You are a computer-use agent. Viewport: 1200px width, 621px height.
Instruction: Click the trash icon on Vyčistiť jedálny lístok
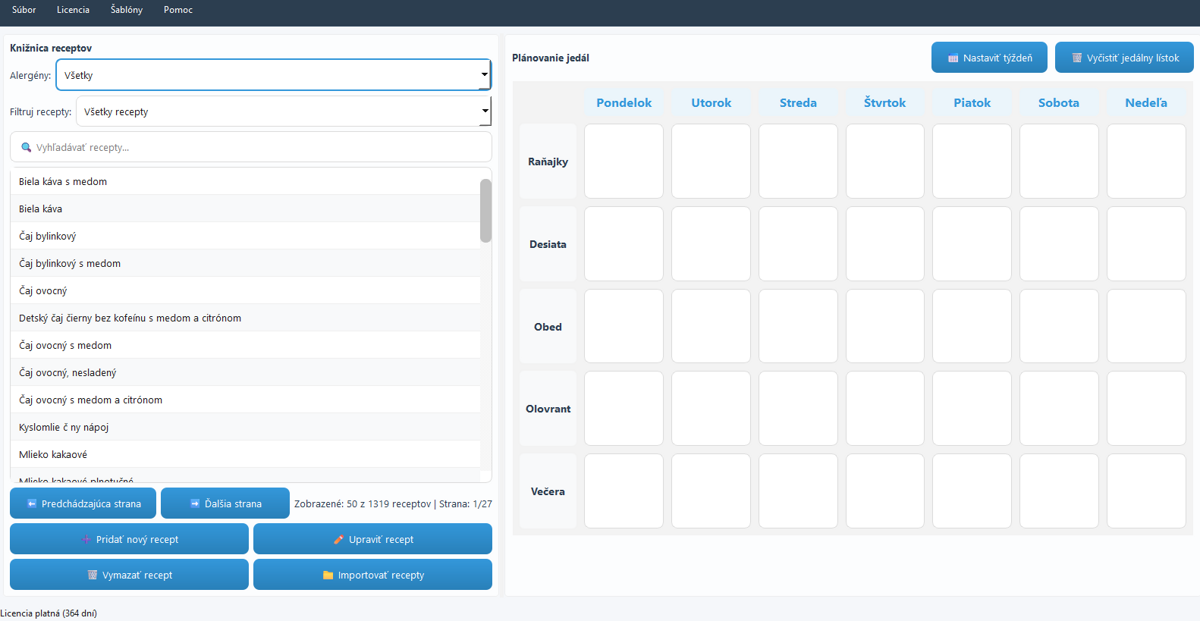tap(1077, 58)
